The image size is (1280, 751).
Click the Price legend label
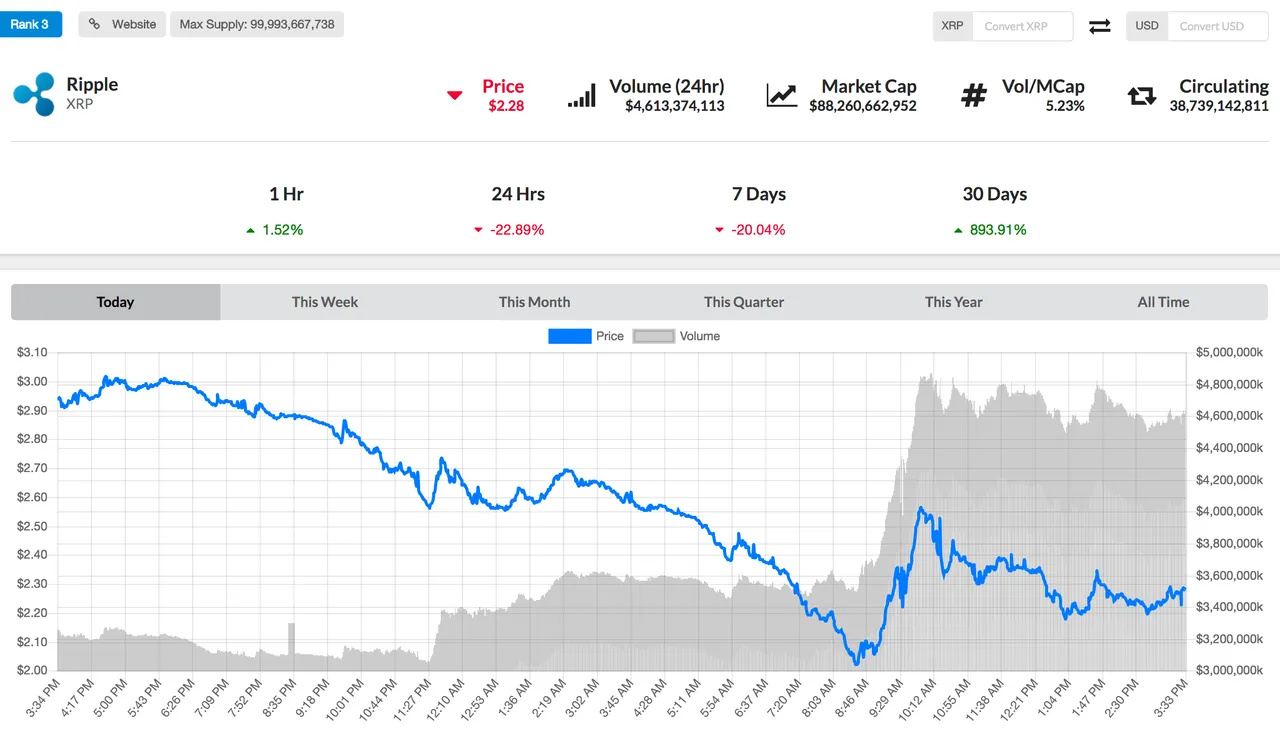(x=610, y=336)
